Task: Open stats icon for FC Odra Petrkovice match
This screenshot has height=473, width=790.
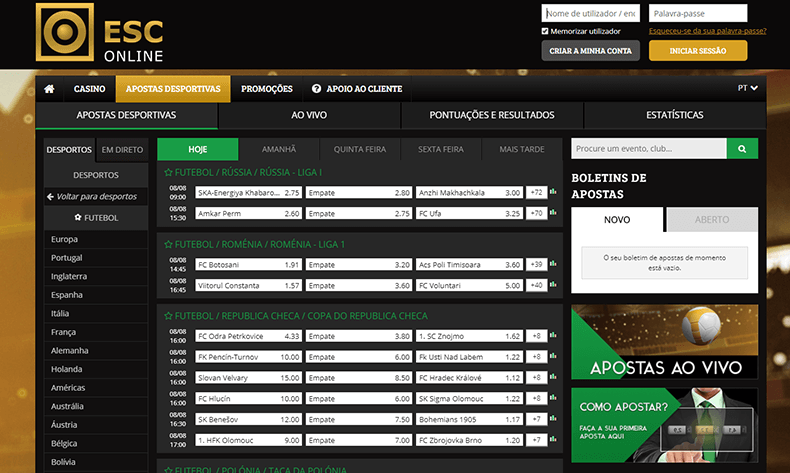Action: [553, 335]
